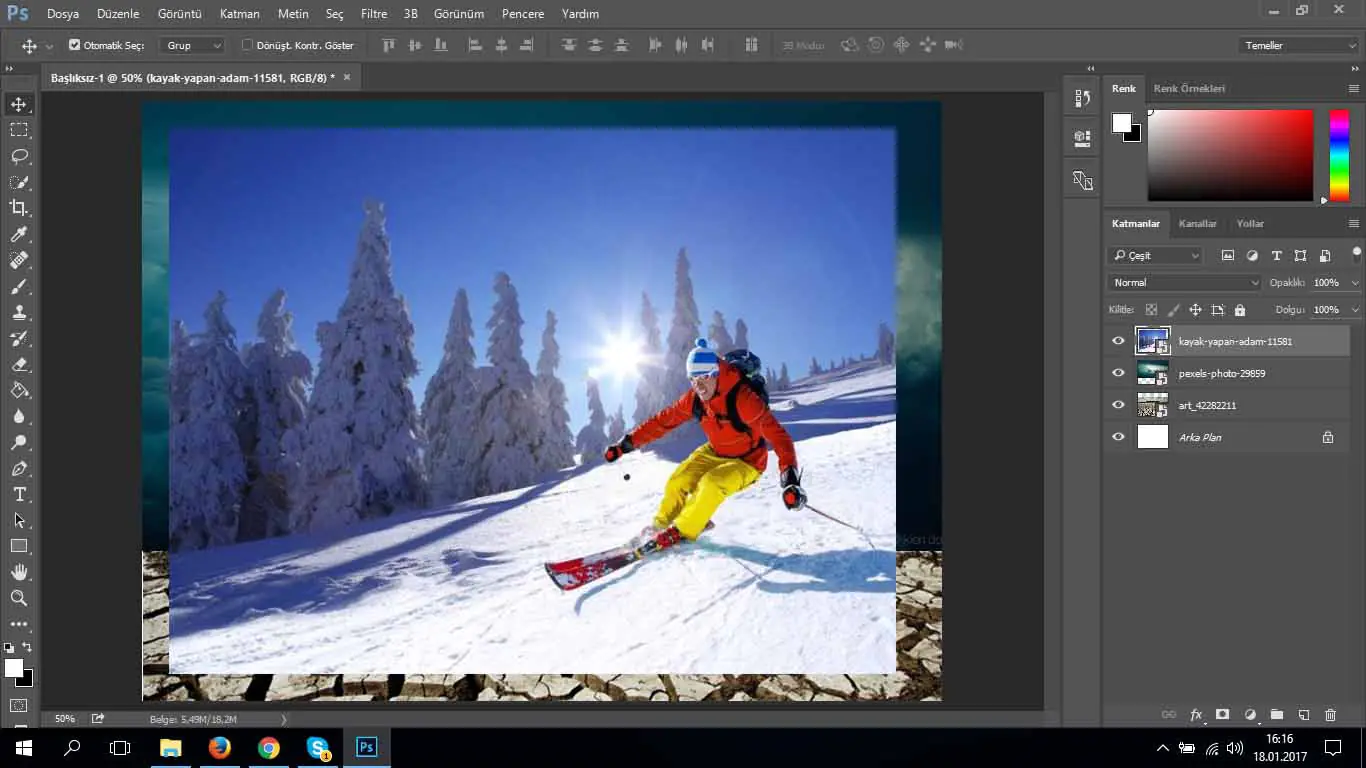Open the Filtre menu
The height and width of the screenshot is (768, 1366).
374,14
